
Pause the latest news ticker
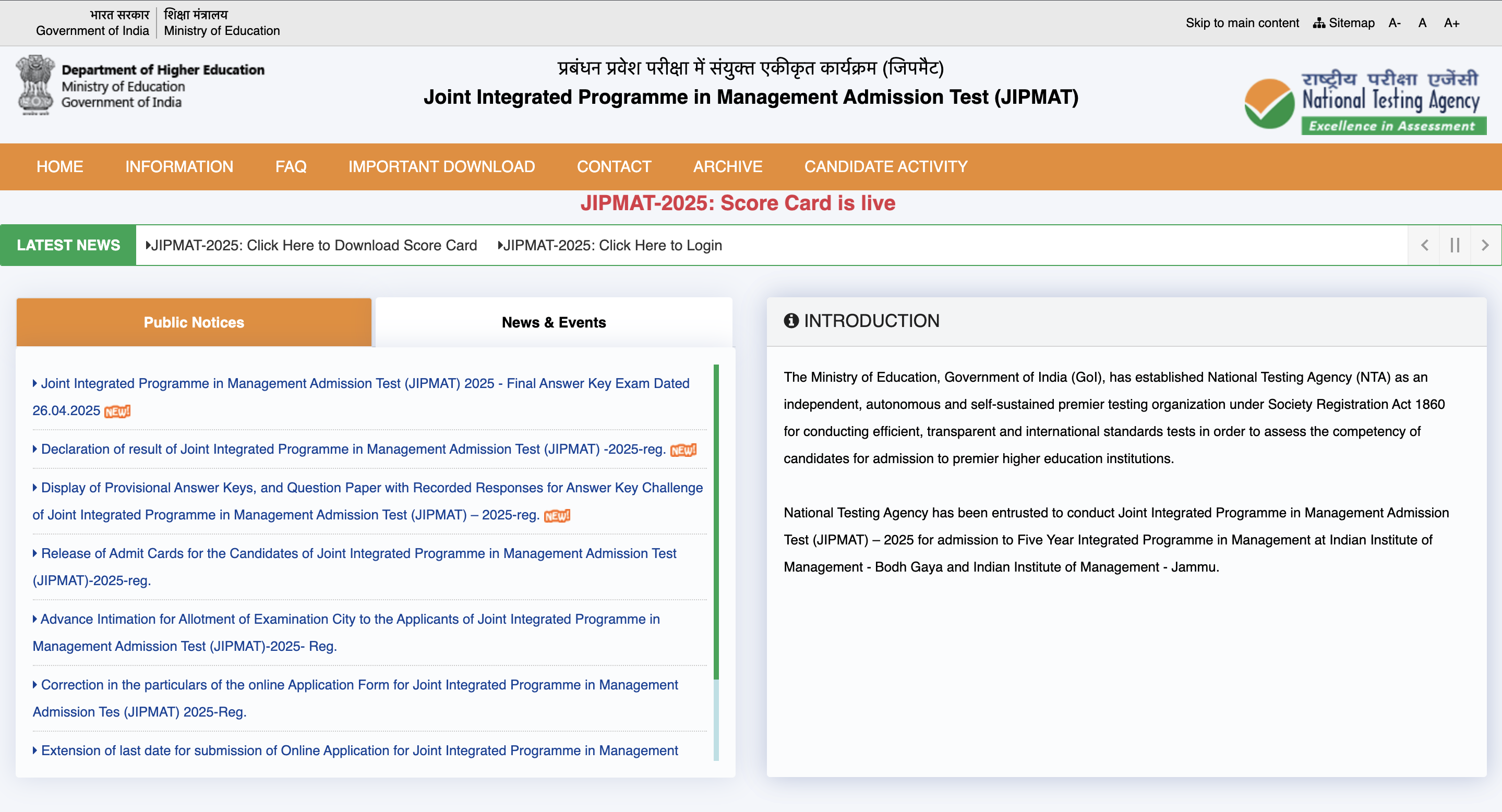tap(1455, 245)
